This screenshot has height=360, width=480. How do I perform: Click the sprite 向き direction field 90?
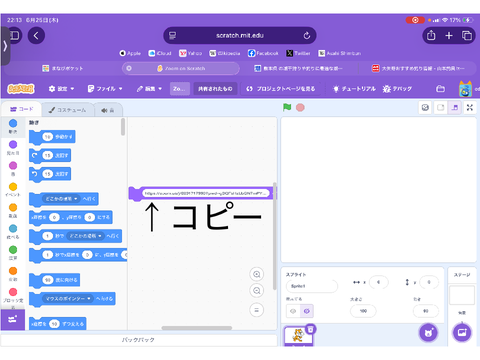click(x=426, y=311)
